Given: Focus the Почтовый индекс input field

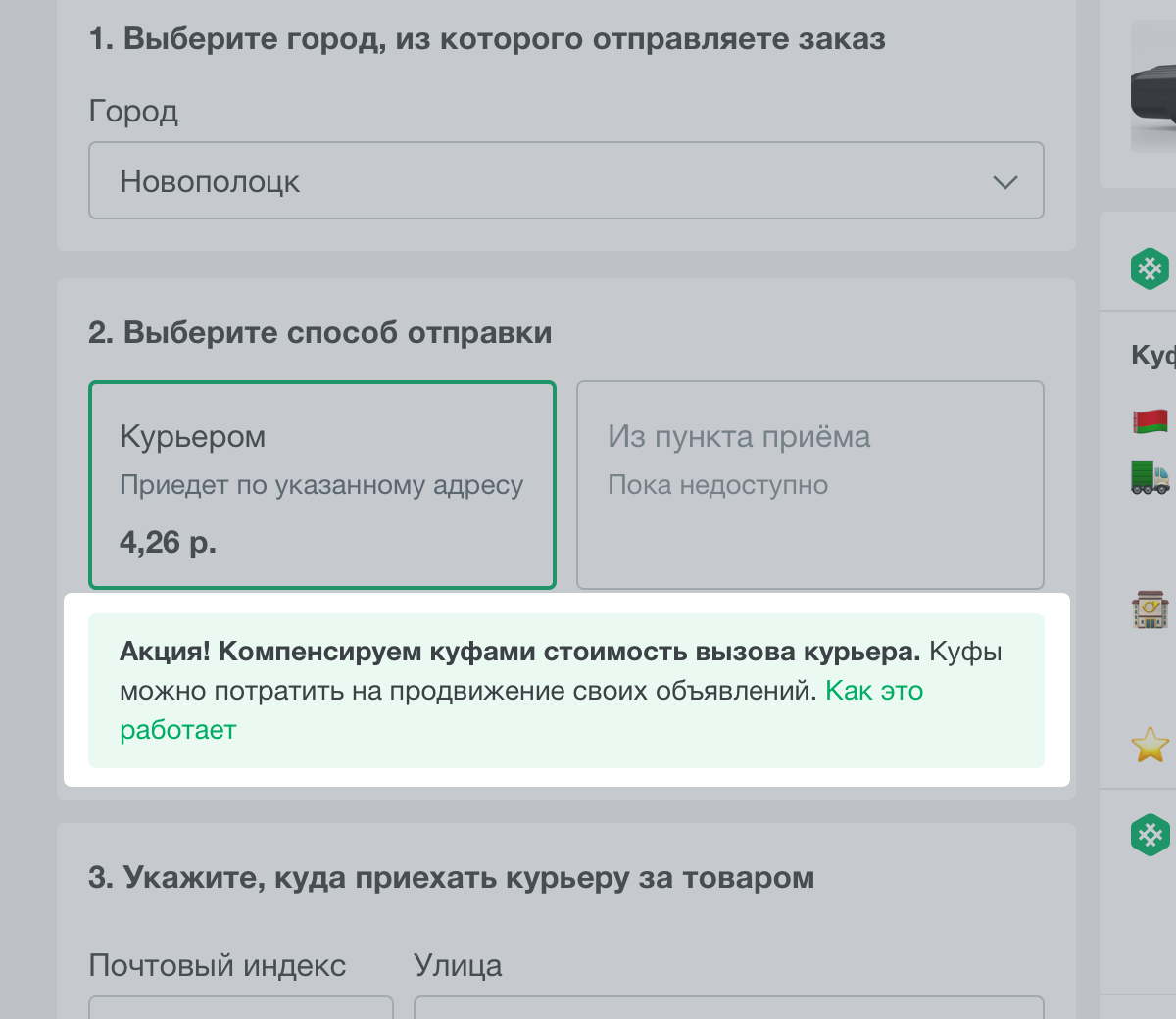Looking at the screenshot, I should pyautogui.click(x=241, y=1008).
